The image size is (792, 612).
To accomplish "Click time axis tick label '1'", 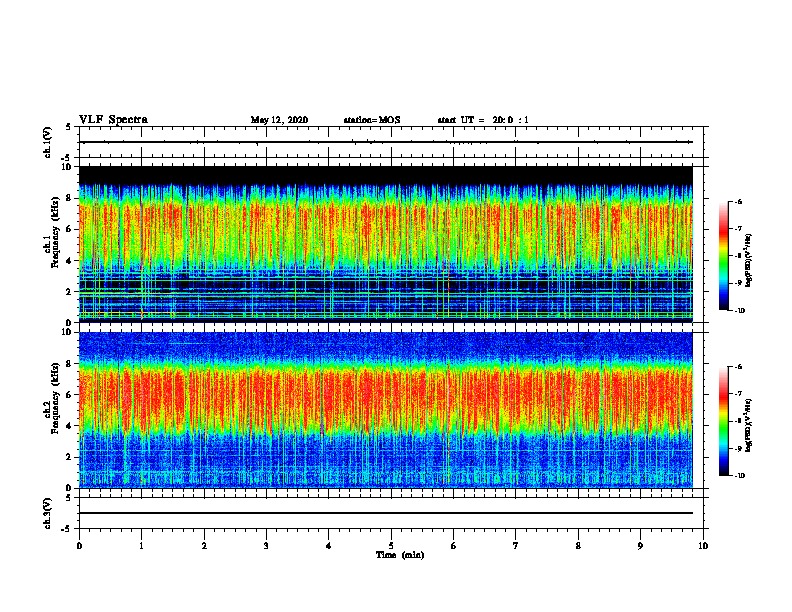I will click(x=141, y=546).
